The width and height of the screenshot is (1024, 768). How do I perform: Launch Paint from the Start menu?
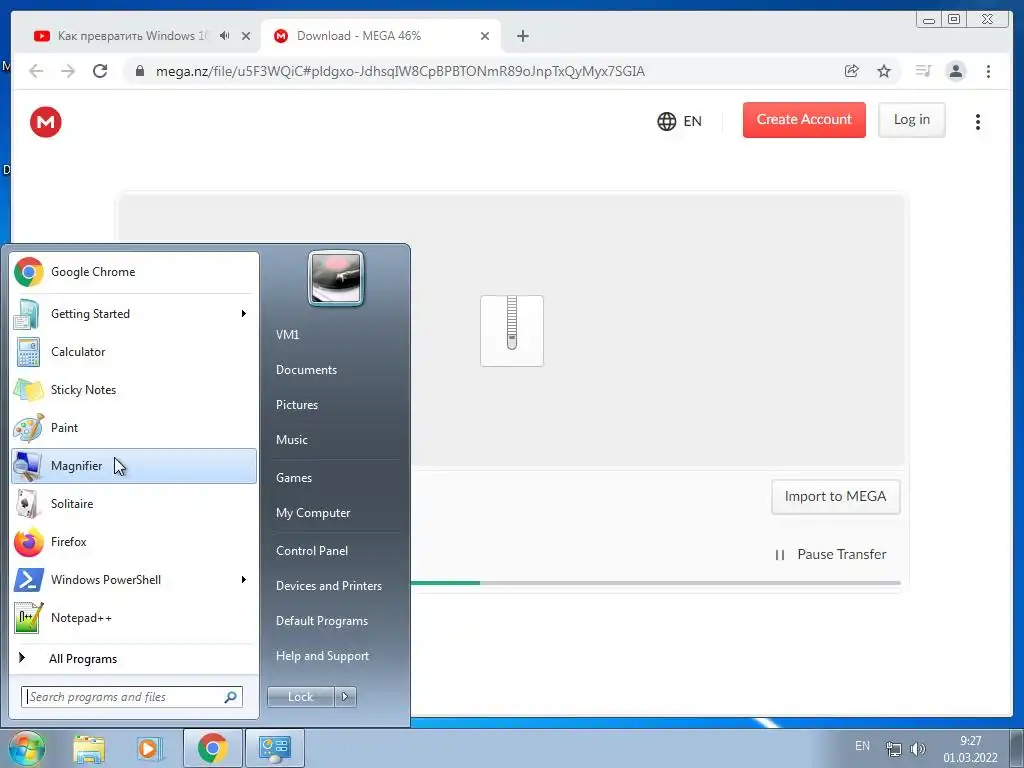point(134,428)
